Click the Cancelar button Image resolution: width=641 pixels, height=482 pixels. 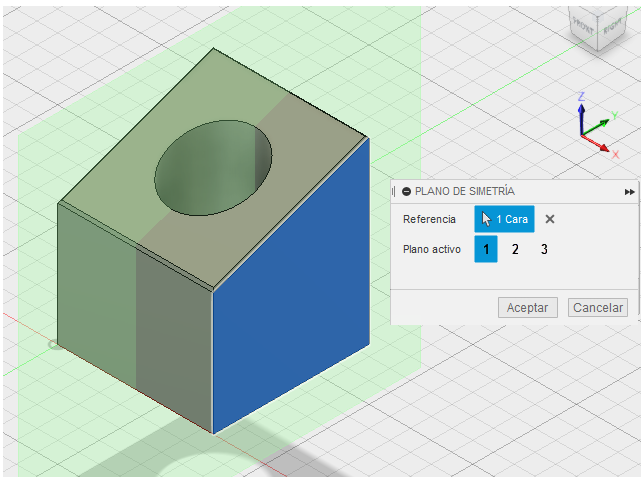(598, 307)
